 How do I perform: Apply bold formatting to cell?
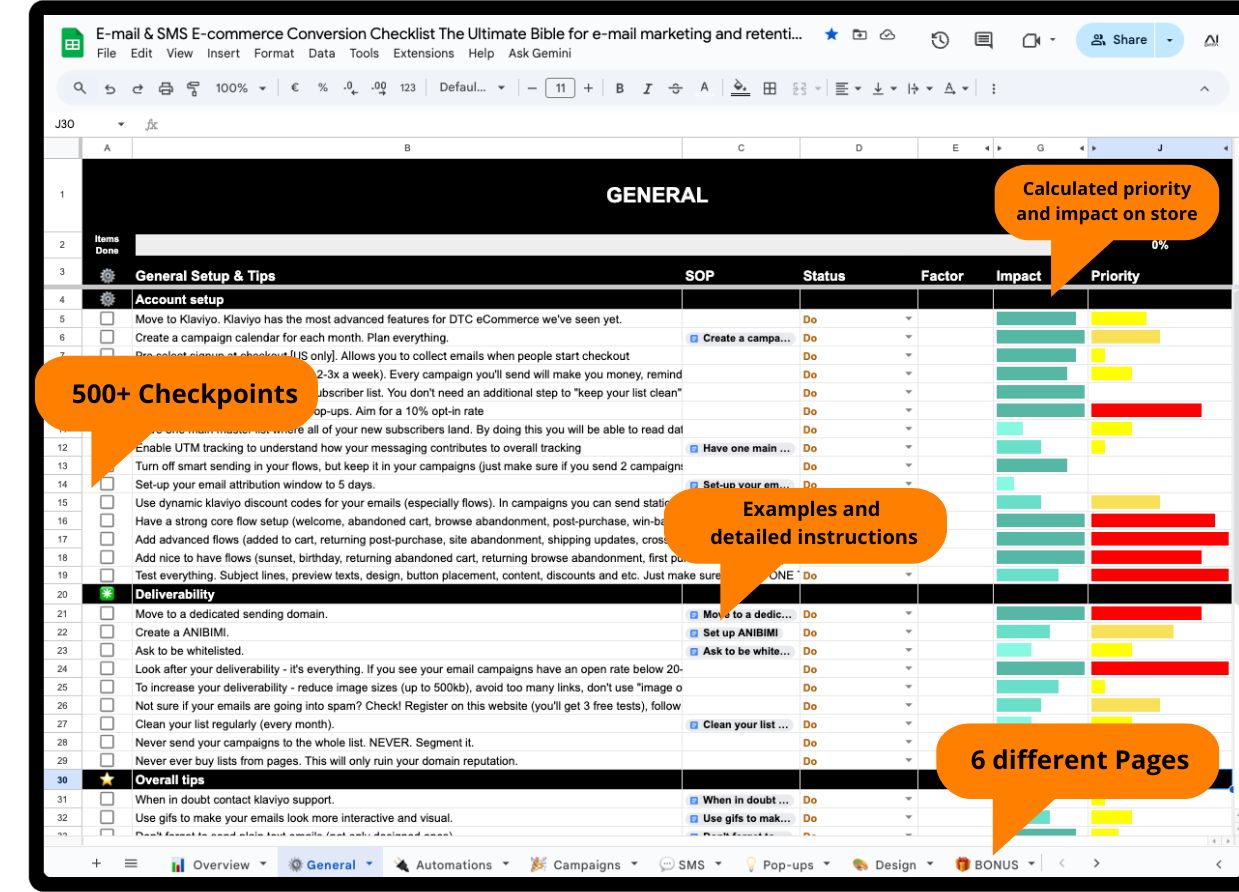point(620,88)
